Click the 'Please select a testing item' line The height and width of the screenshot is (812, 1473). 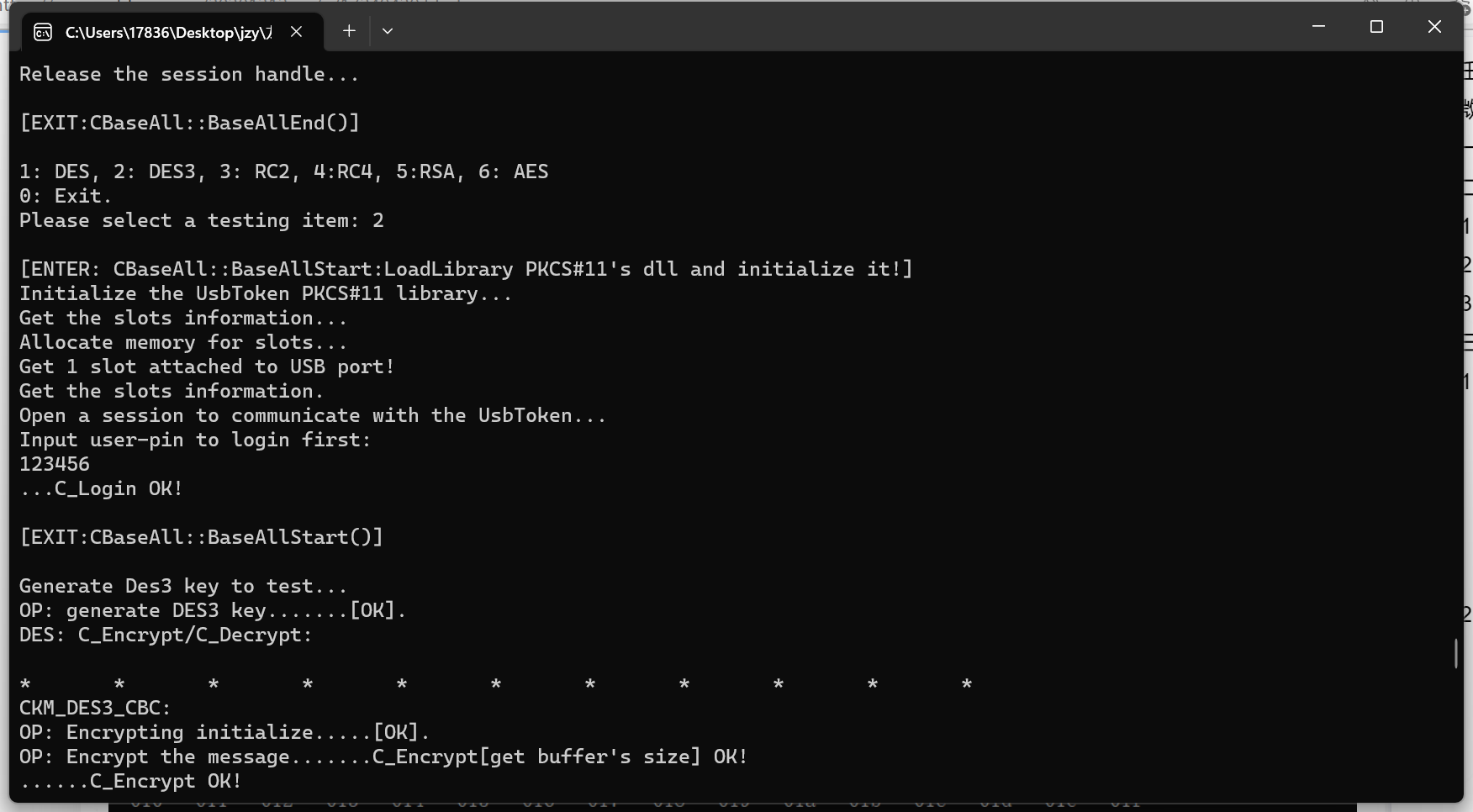pos(201,220)
